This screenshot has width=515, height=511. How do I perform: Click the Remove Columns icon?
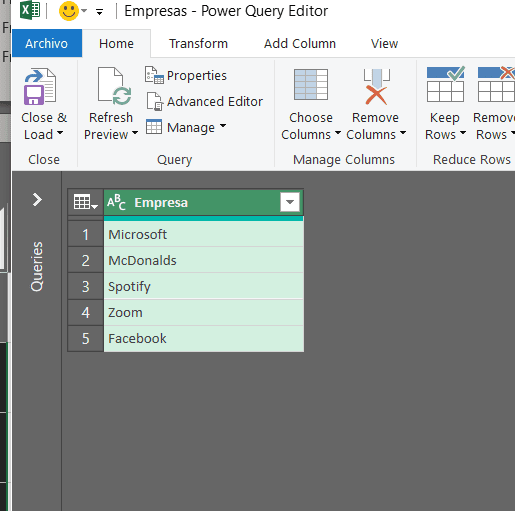pos(376,86)
